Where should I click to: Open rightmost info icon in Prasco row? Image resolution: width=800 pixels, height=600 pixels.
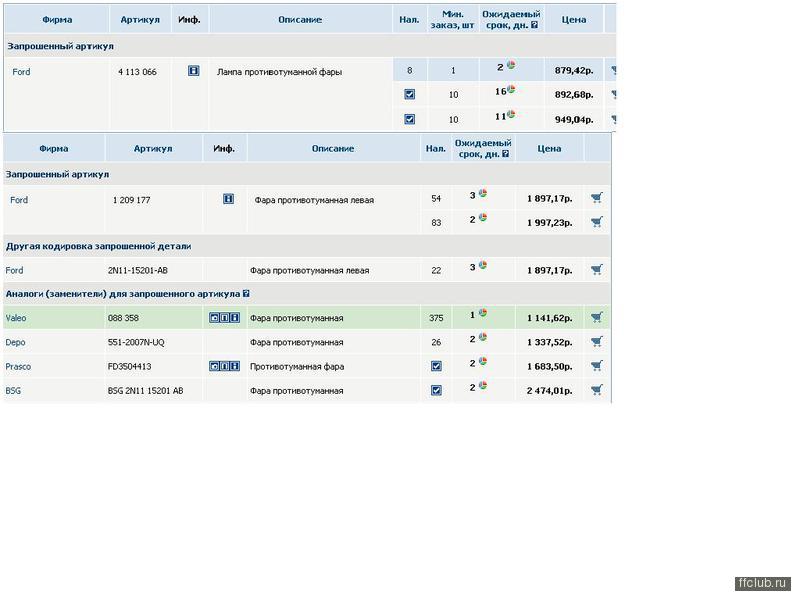click(x=235, y=366)
